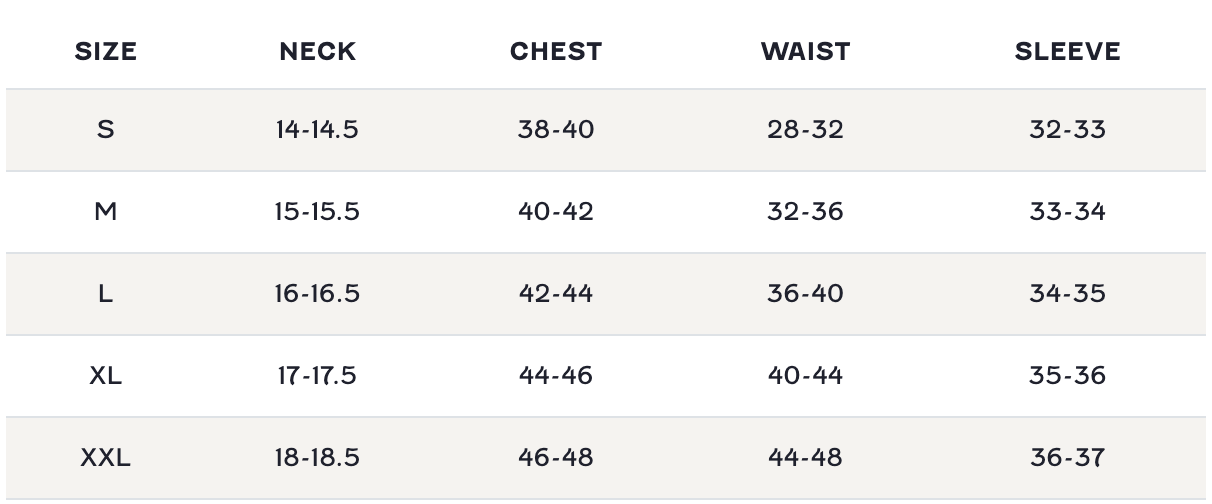
Task: Select the L size row label
Action: (x=105, y=294)
